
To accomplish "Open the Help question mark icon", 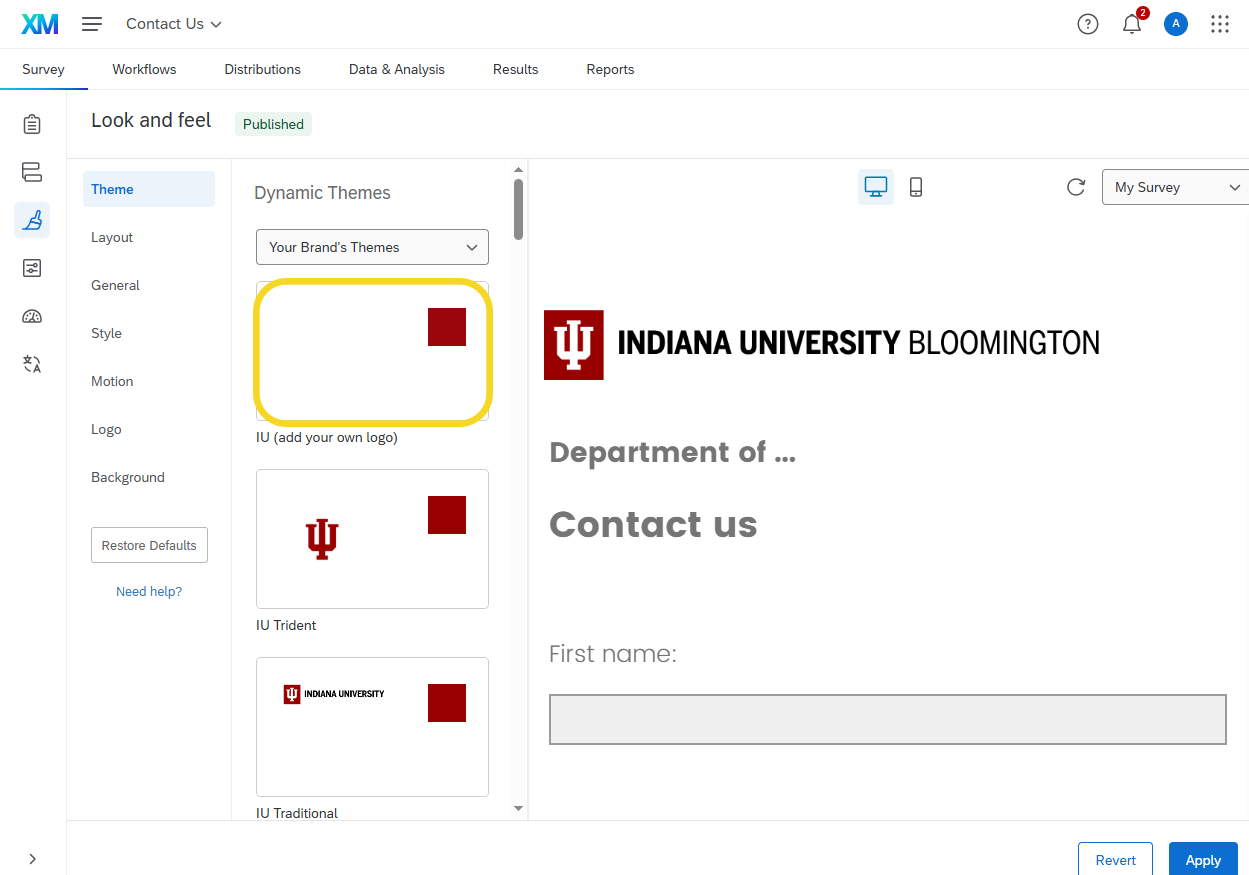I will (1088, 24).
